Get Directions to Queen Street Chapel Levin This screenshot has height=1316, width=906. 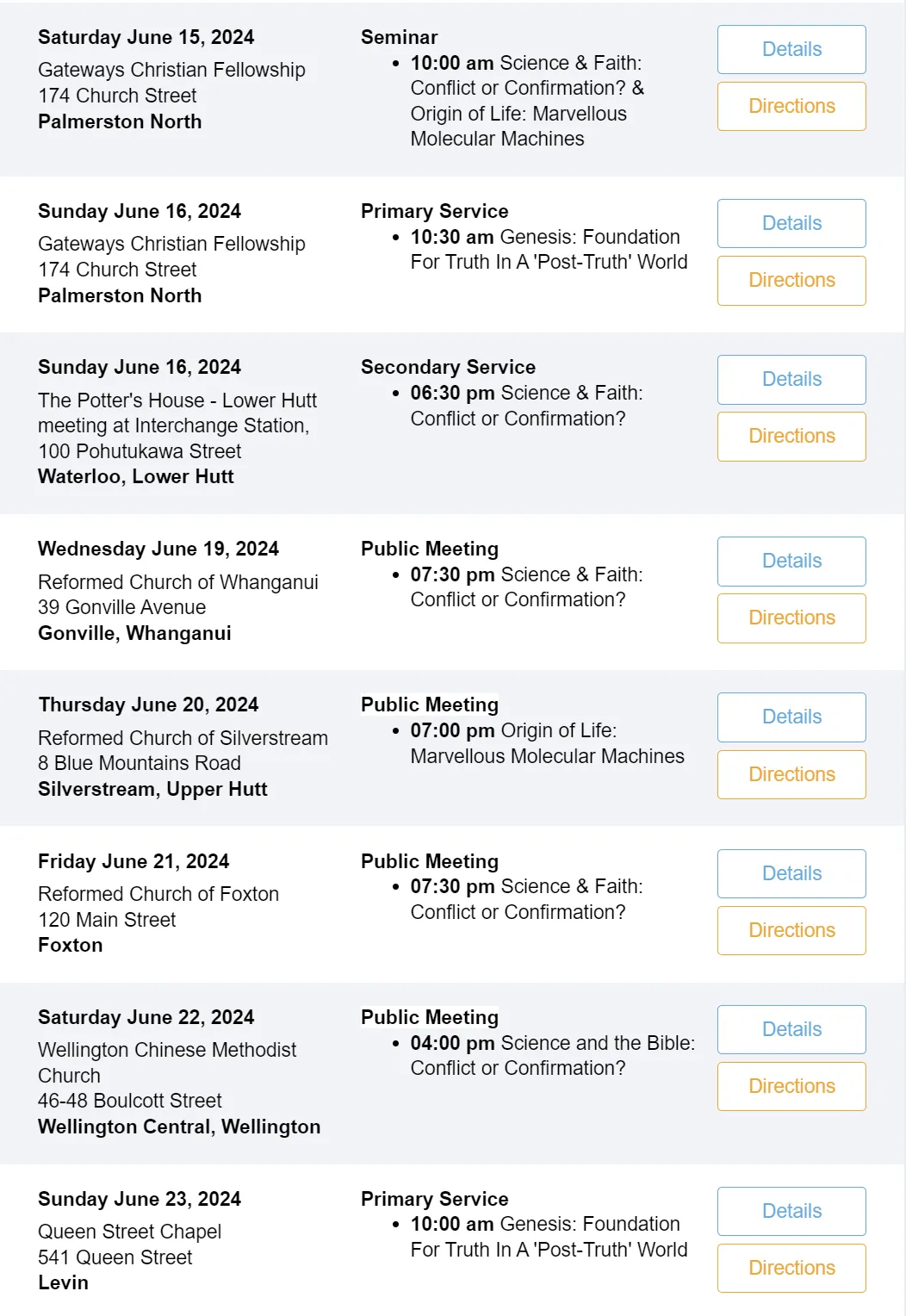click(x=791, y=1268)
